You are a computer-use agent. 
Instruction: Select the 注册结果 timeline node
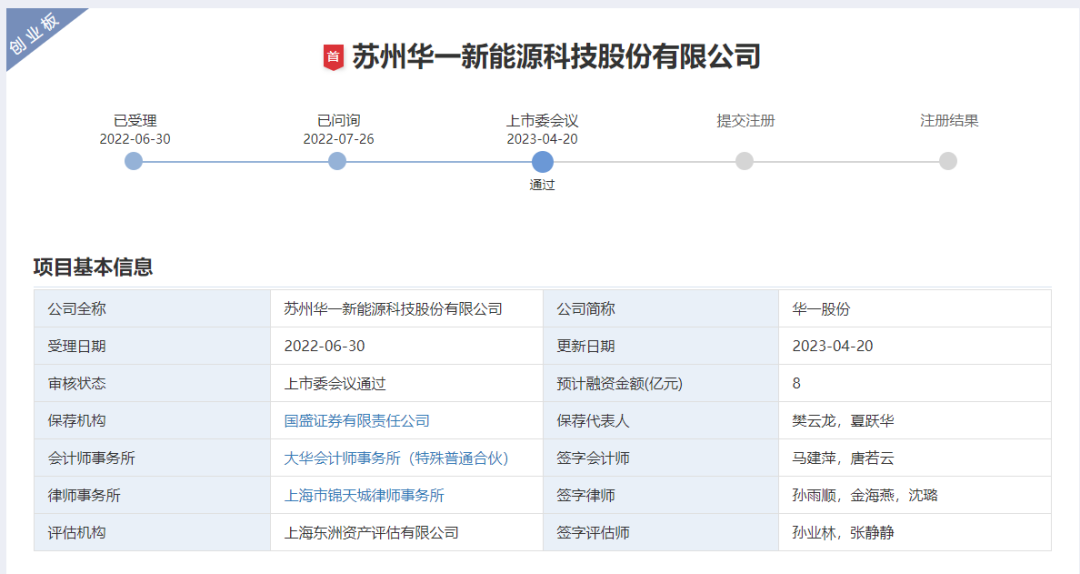click(948, 161)
